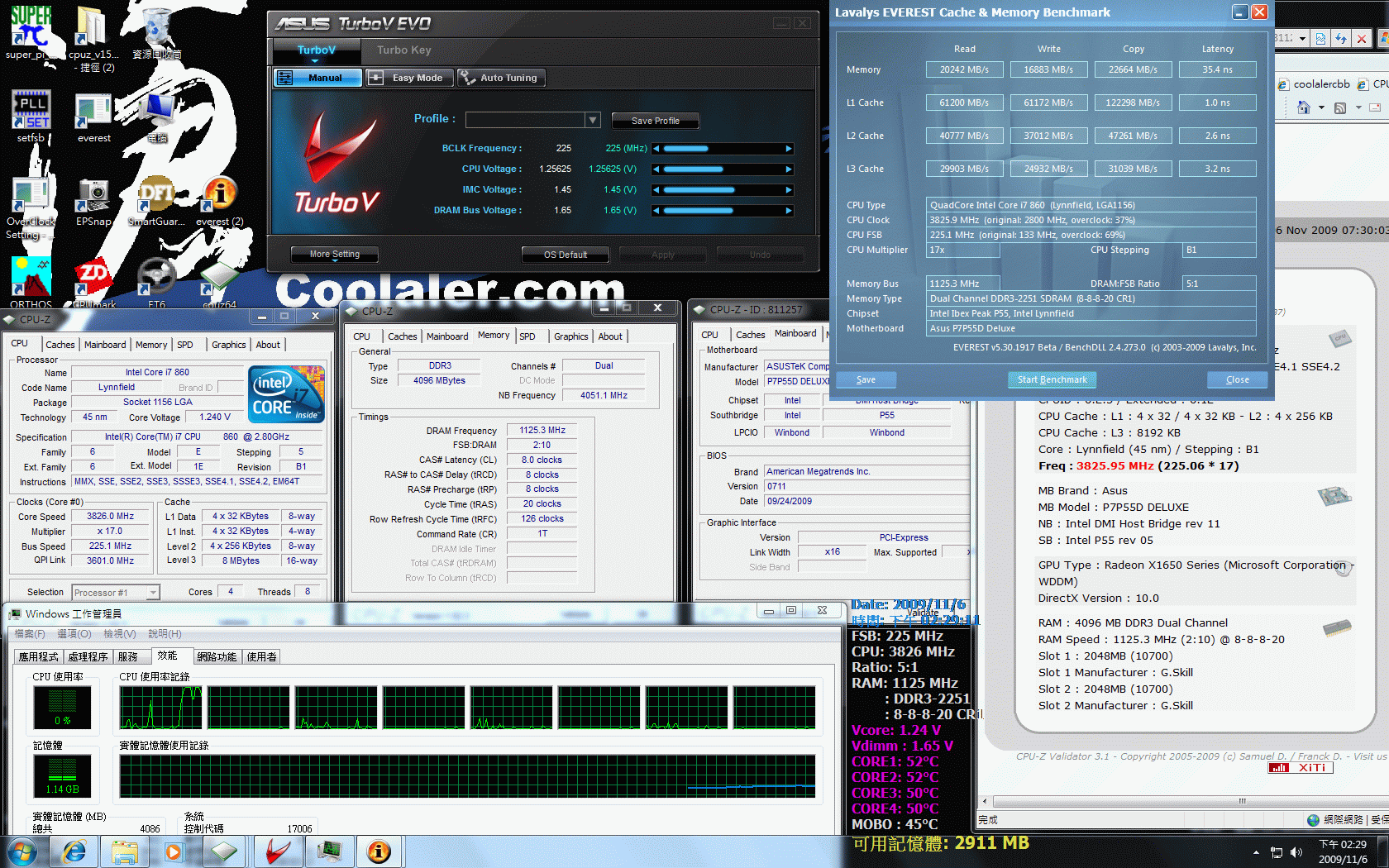
Task: Click Save button in EVEREST benchmark
Action: pyautogui.click(x=866, y=379)
